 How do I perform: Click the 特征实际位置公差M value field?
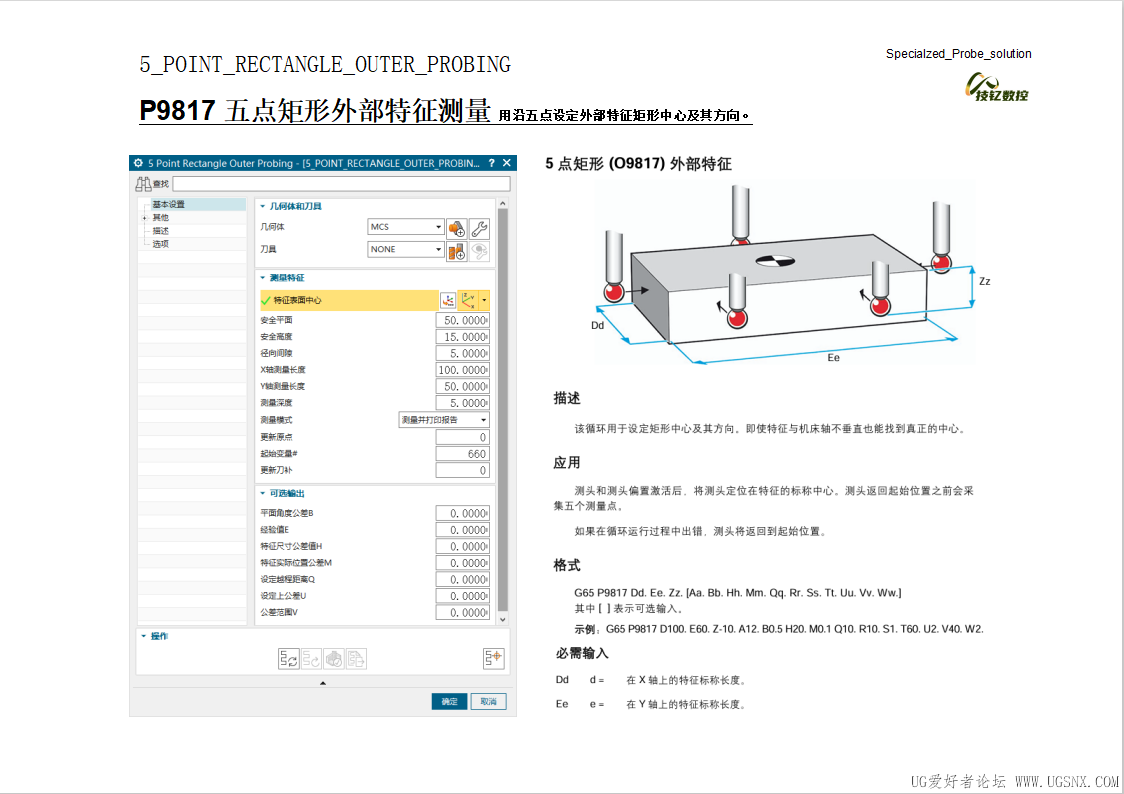(462, 563)
